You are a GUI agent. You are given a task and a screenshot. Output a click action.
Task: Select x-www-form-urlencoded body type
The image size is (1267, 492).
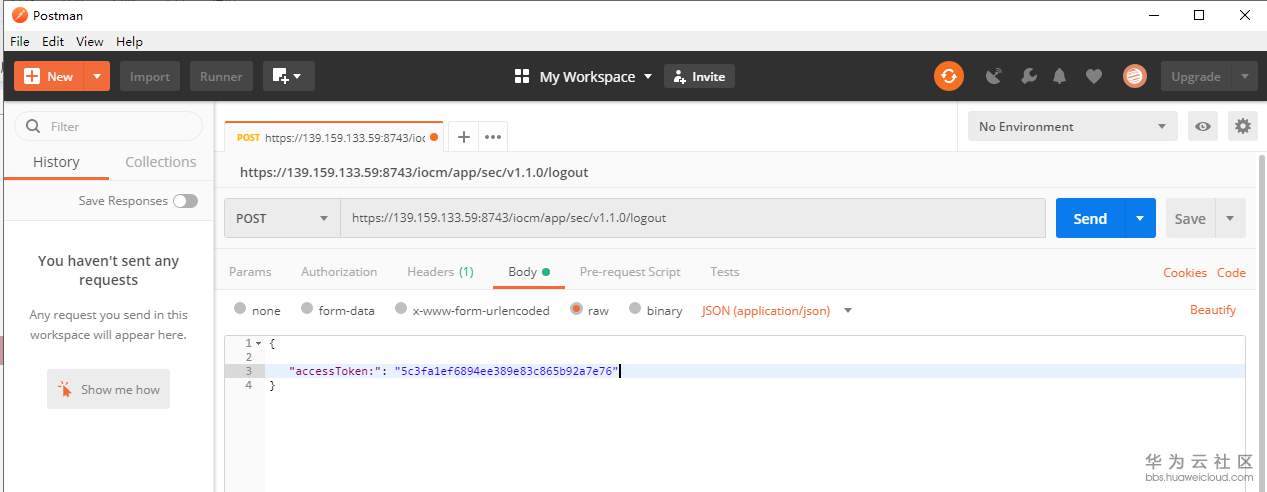(x=401, y=309)
